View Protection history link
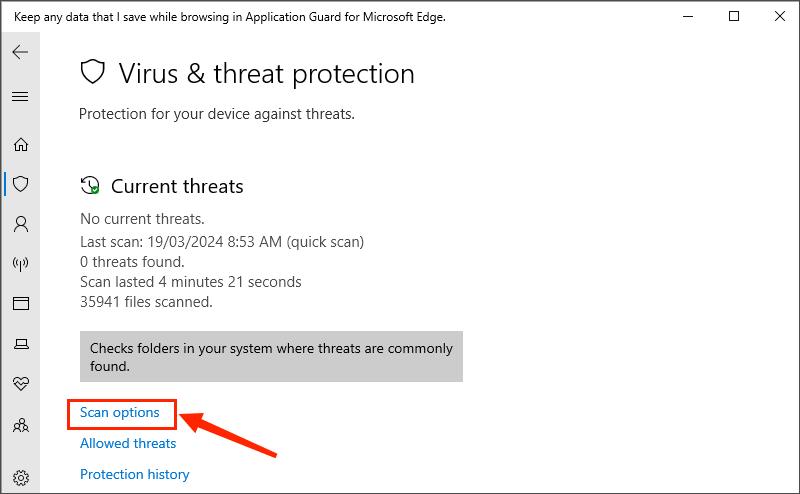 134,474
